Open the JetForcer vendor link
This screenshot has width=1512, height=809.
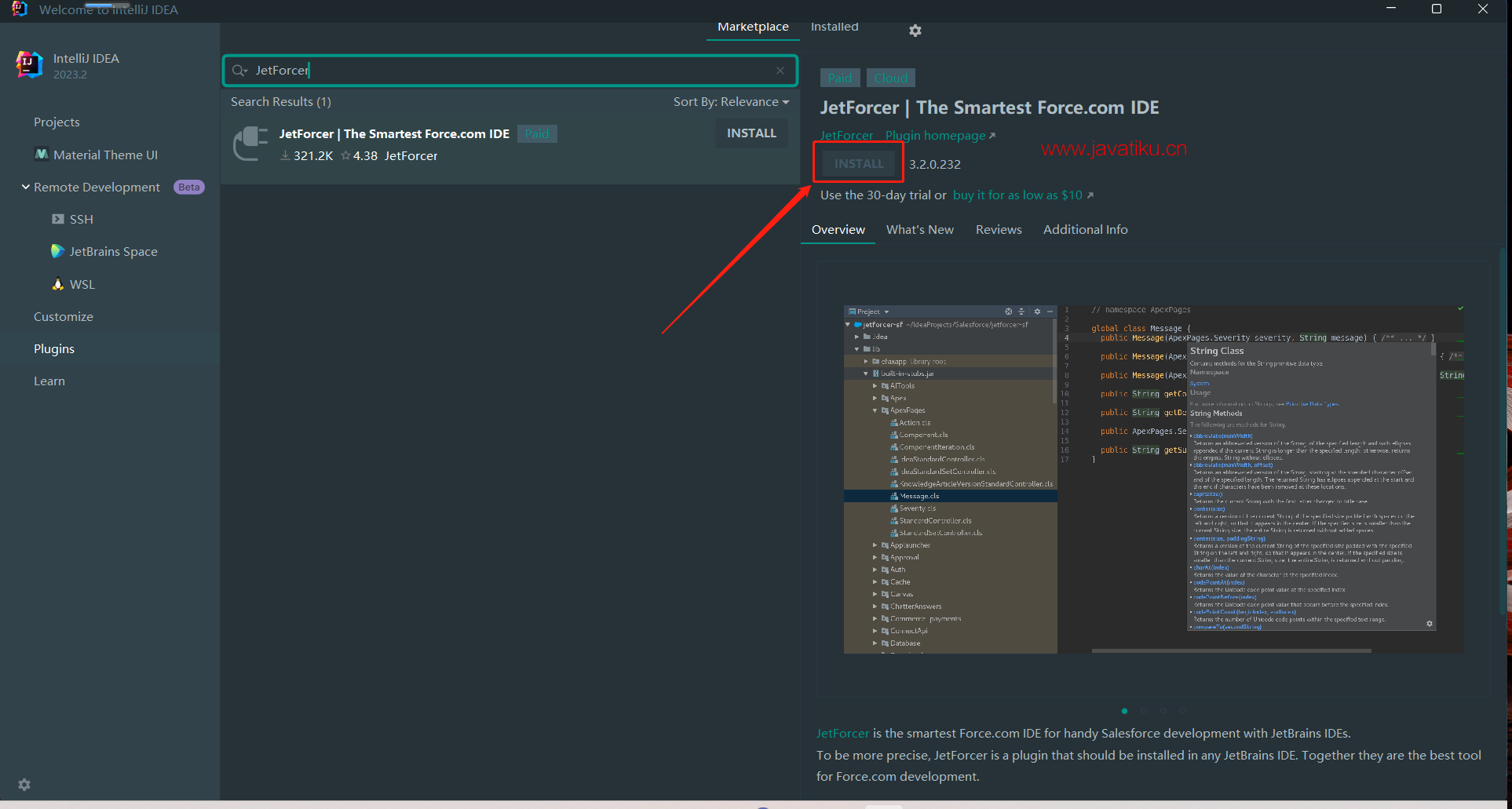846,136
